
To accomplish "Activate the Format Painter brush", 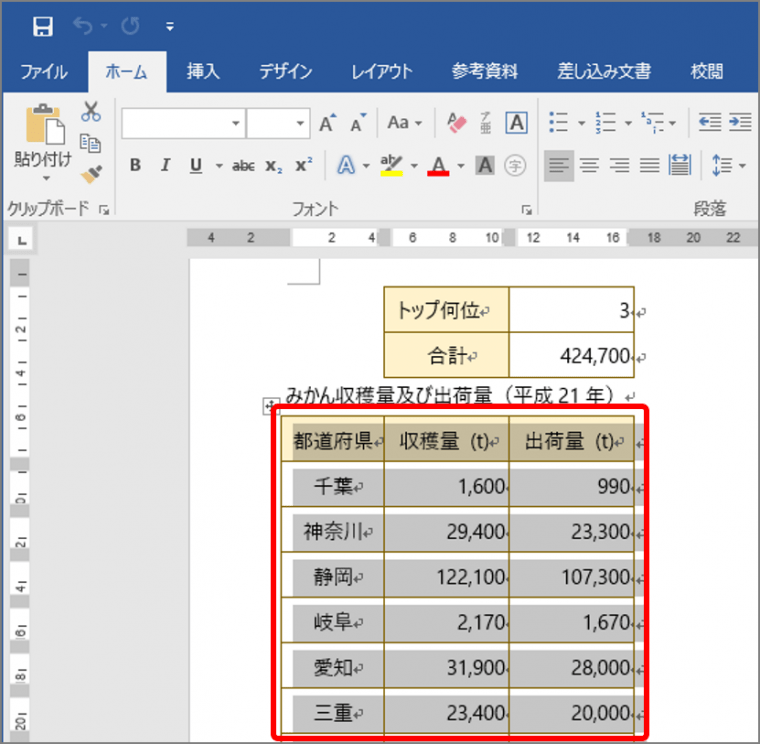I will [x=91, y=174].
